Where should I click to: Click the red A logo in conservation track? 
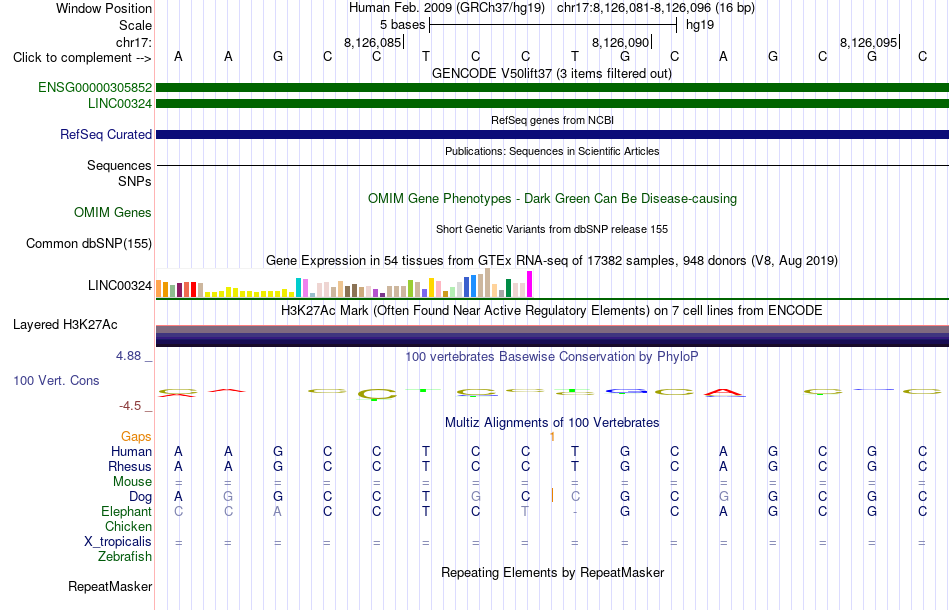tap(724, 393)
